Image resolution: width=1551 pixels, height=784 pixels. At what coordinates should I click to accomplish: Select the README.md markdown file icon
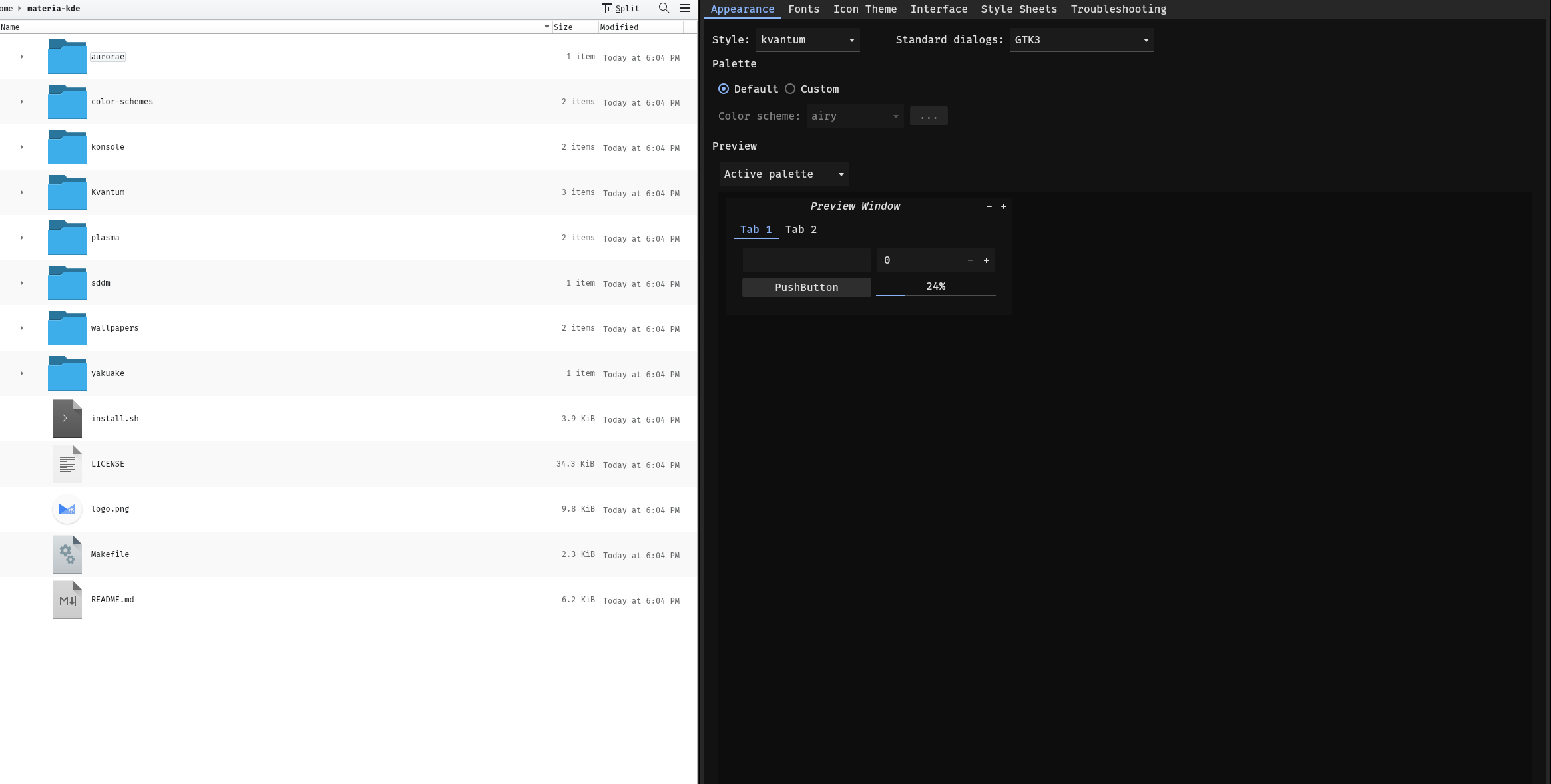[67, 600]
